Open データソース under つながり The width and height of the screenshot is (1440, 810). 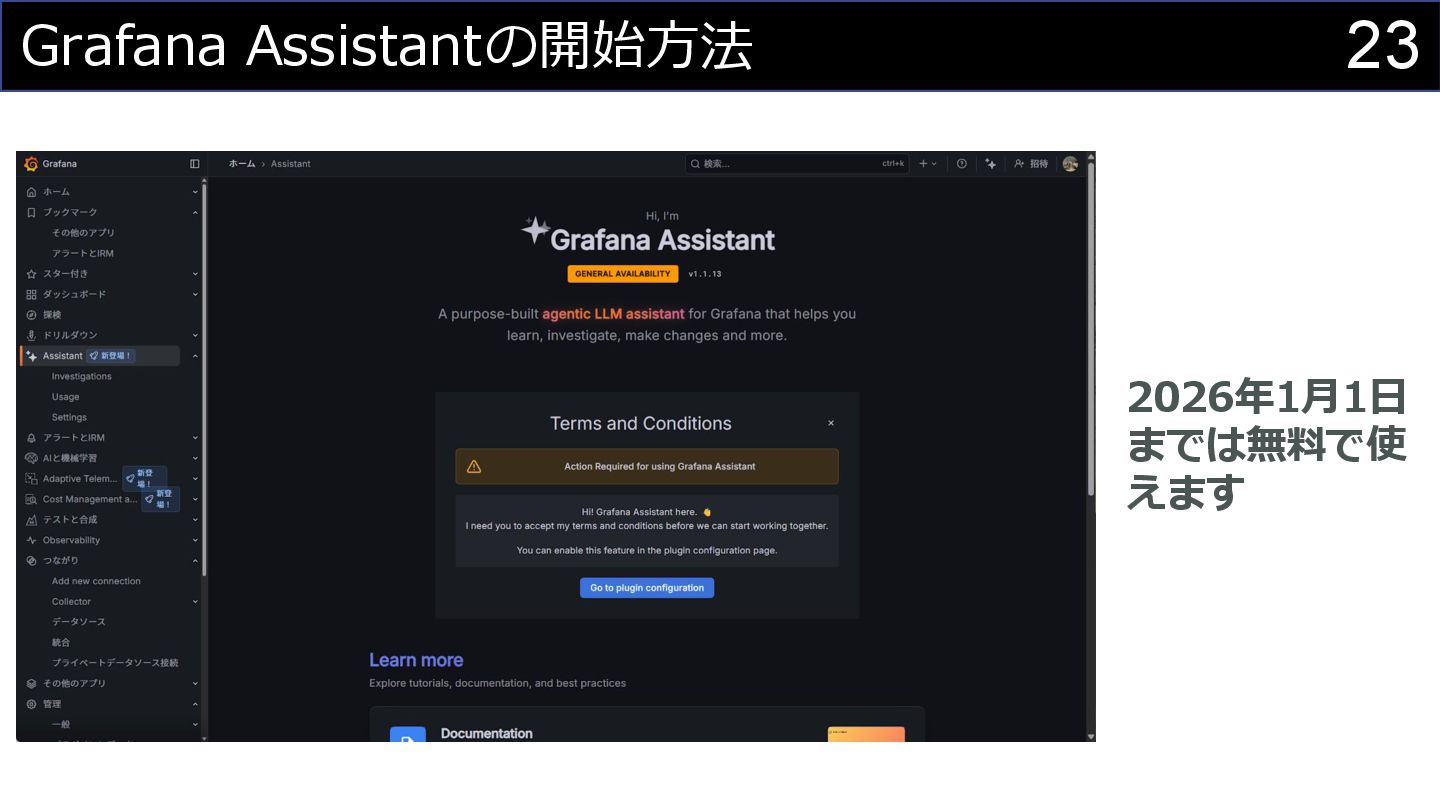pos(78,622)
